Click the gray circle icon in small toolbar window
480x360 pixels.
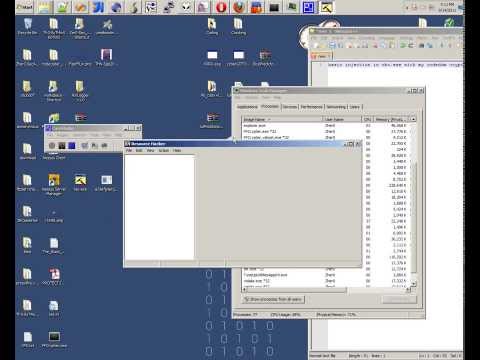click(x=52, y=146)
